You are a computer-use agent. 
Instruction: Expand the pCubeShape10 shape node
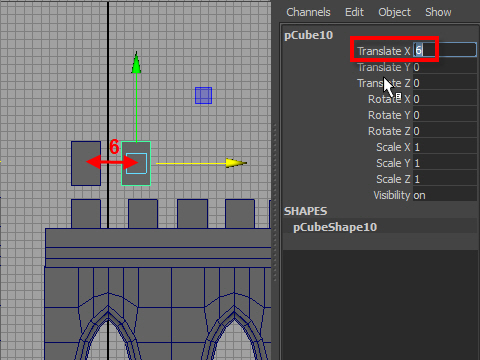335,227
